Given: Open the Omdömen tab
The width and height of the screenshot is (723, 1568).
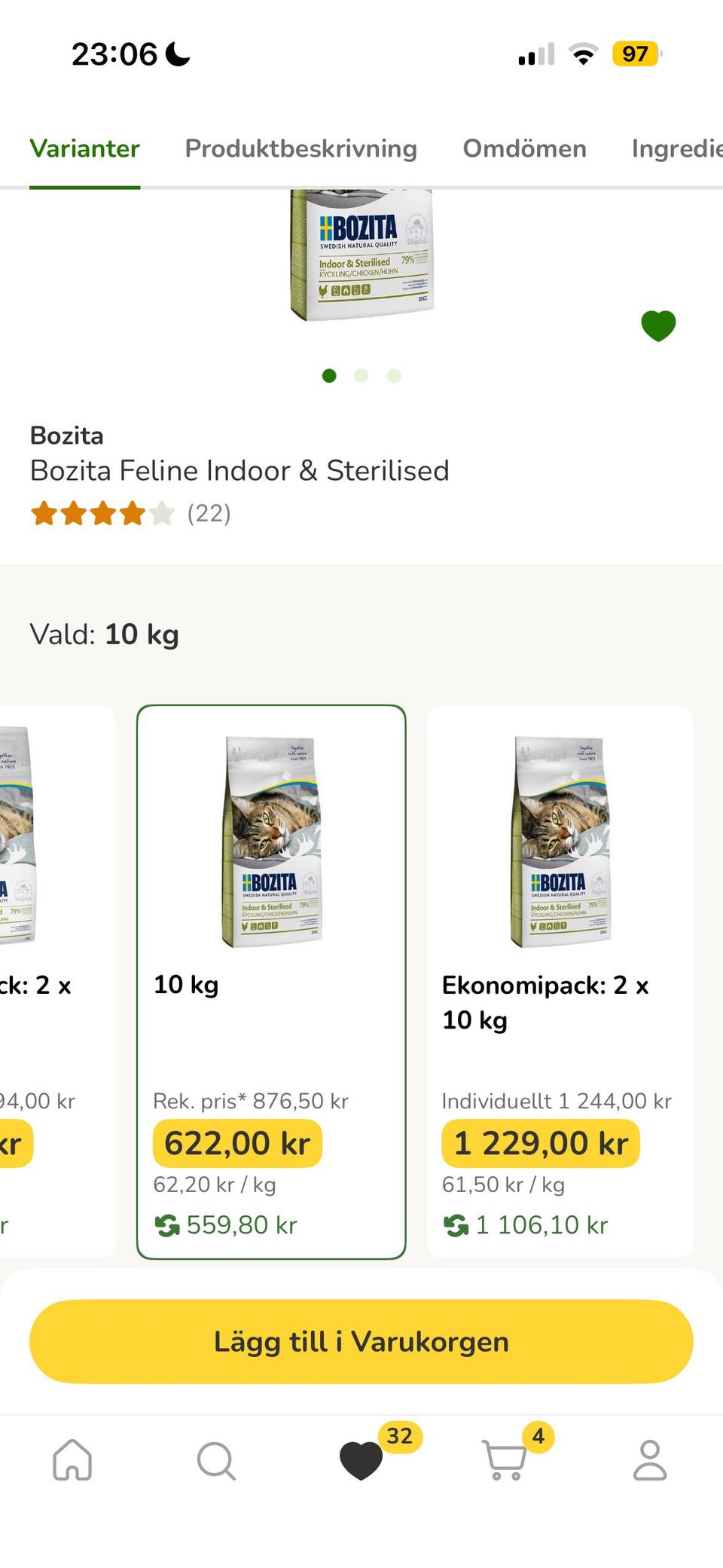Looking at the screenshot, I should (524, 148).
